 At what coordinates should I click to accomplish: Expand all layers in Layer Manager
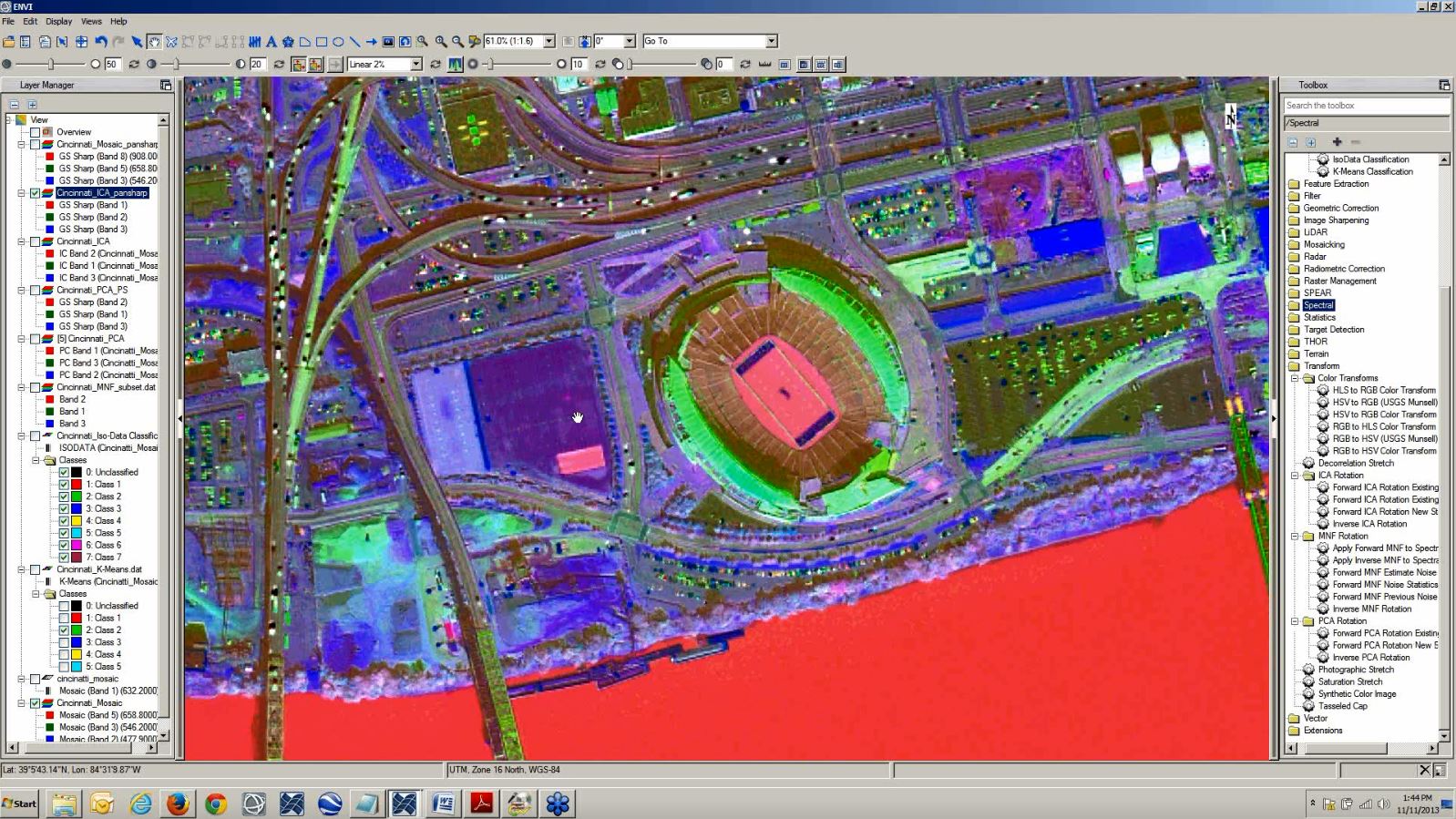click(32, 105)
